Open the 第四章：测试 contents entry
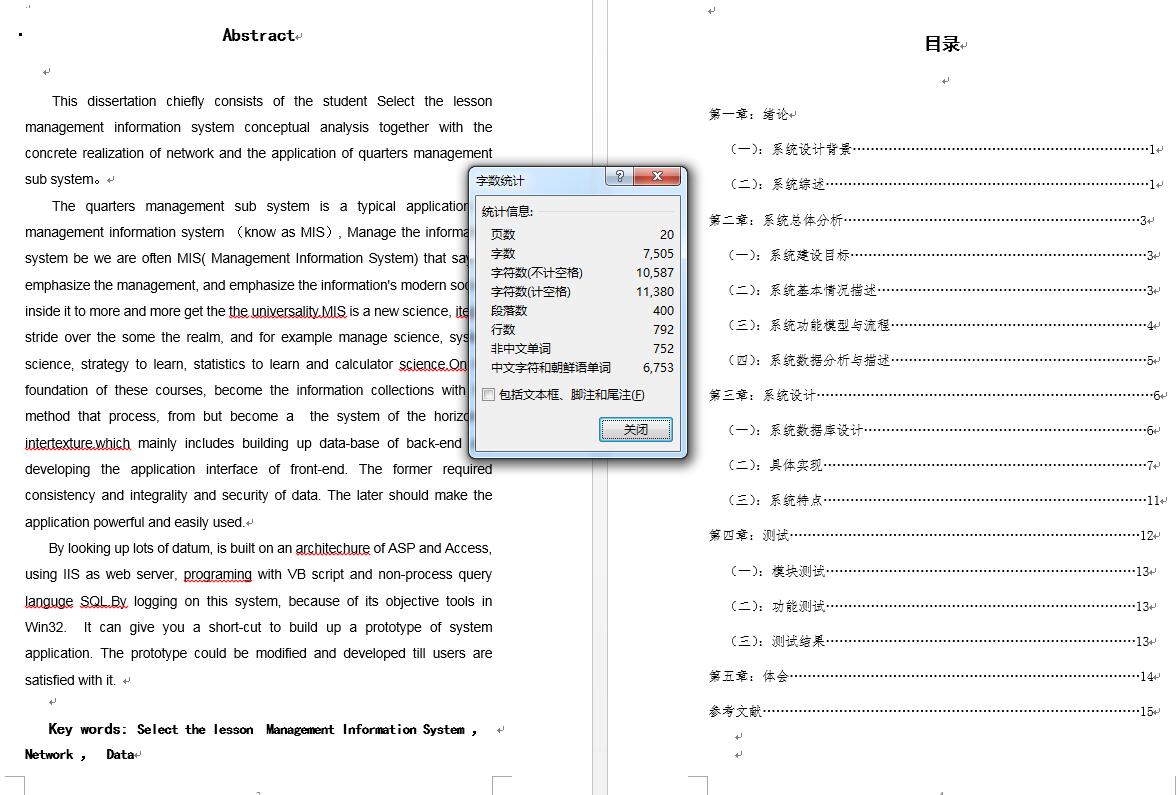 931,536
